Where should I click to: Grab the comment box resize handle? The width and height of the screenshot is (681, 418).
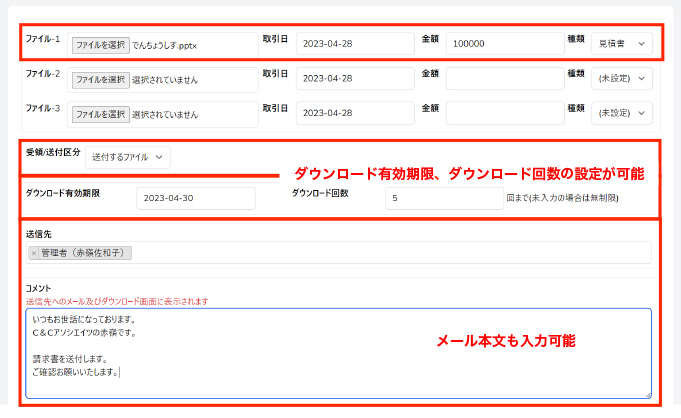pos(647,394)
